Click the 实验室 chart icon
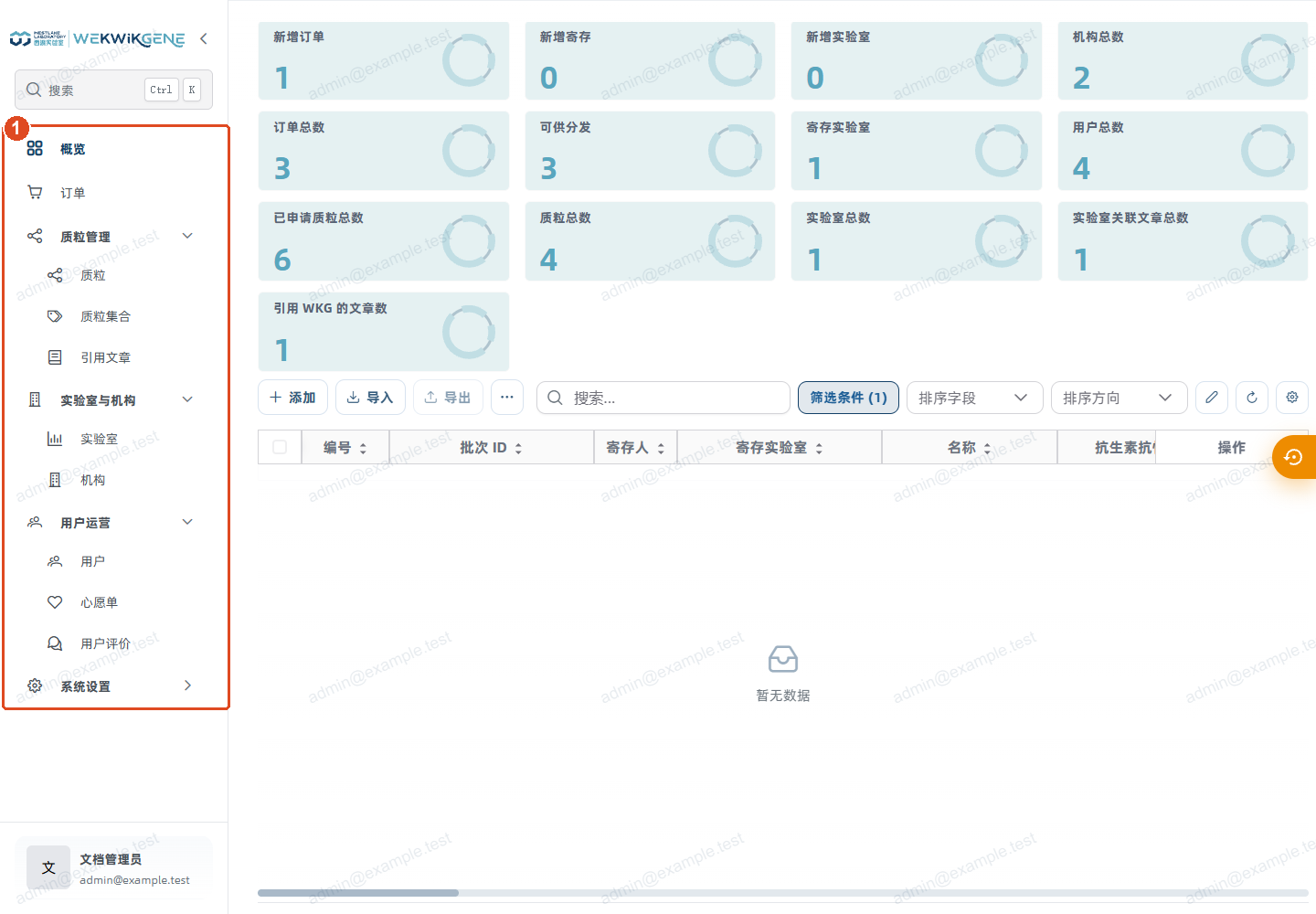Screen dimensions: 1316x914 pyautogui.click(x=55, y=439)
